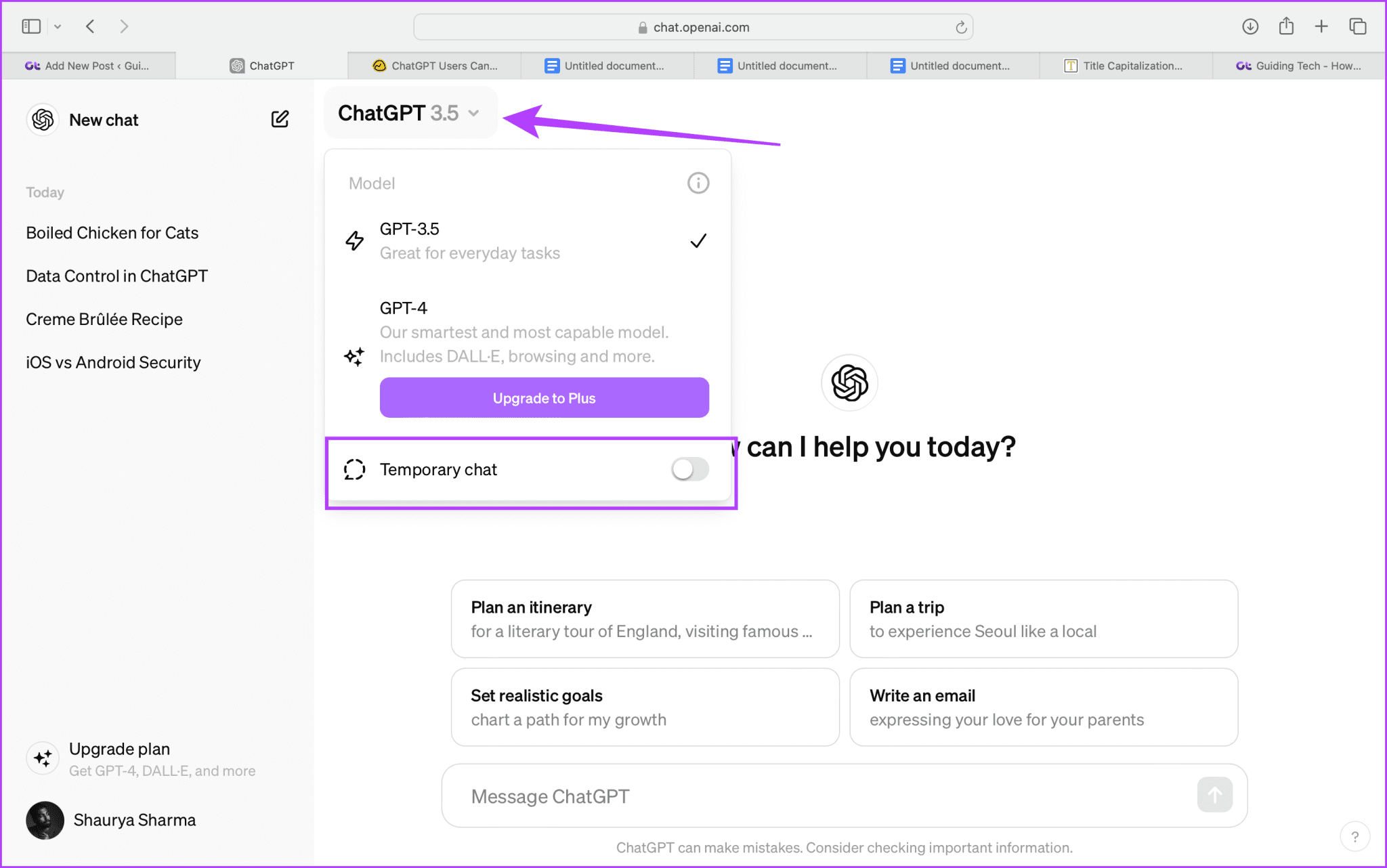Click the Upgrade to Plus button
1387x868 pixels.
pyautogui.click(x=544, y=397)
